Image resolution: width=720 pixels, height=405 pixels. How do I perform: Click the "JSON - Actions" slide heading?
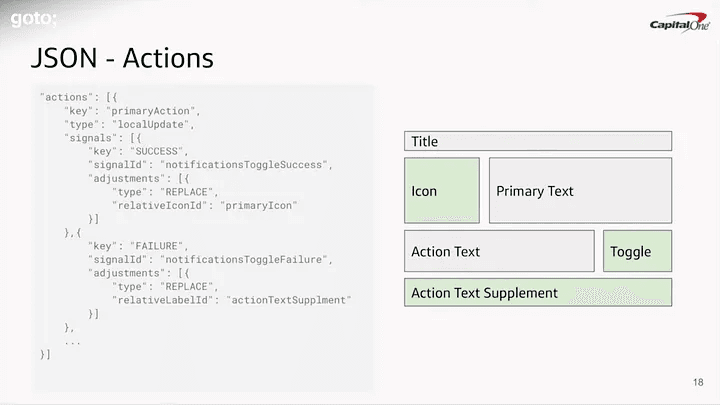coord(122,58)
